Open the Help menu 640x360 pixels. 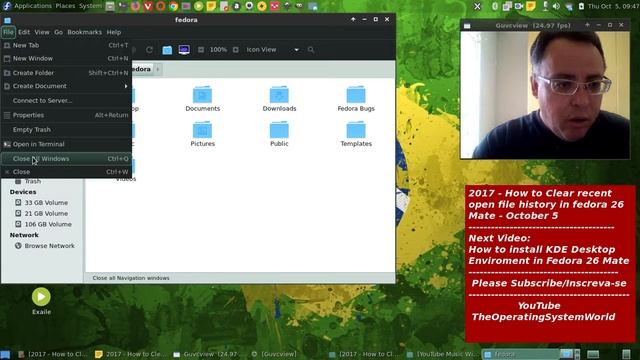114,32
